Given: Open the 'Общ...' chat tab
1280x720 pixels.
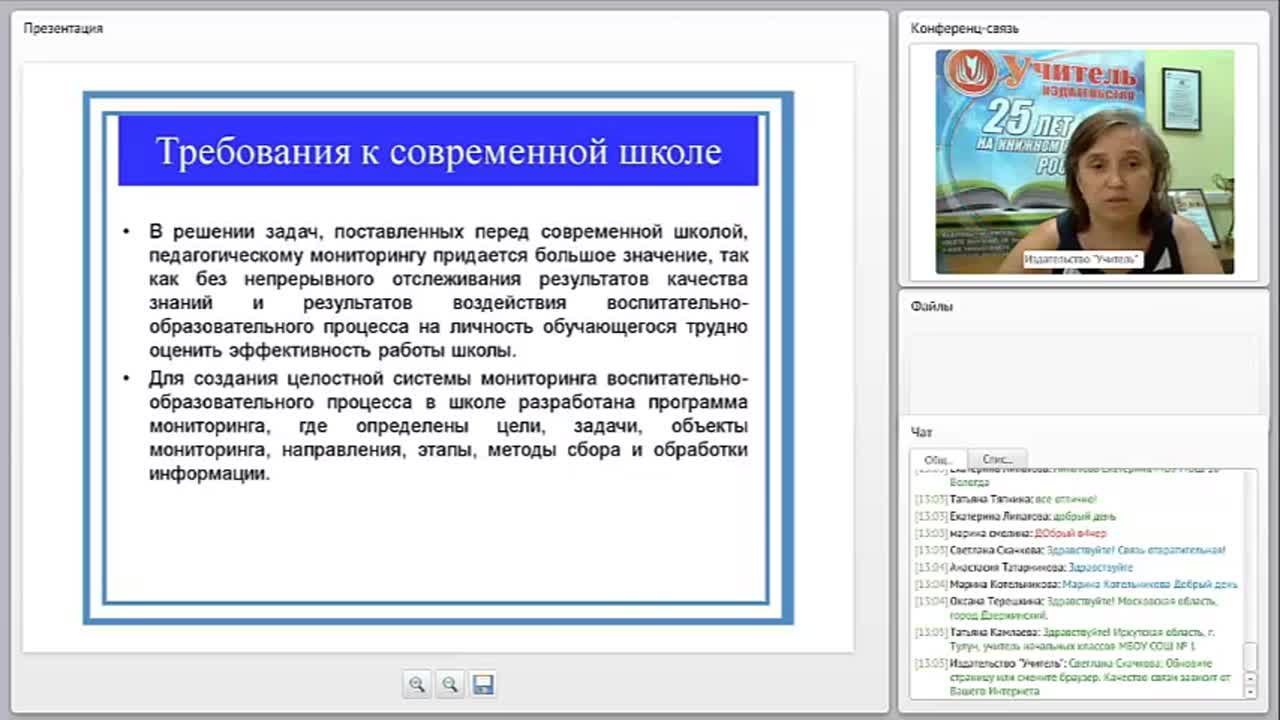Looking at the screenshot, I should [x=937, y=459].
